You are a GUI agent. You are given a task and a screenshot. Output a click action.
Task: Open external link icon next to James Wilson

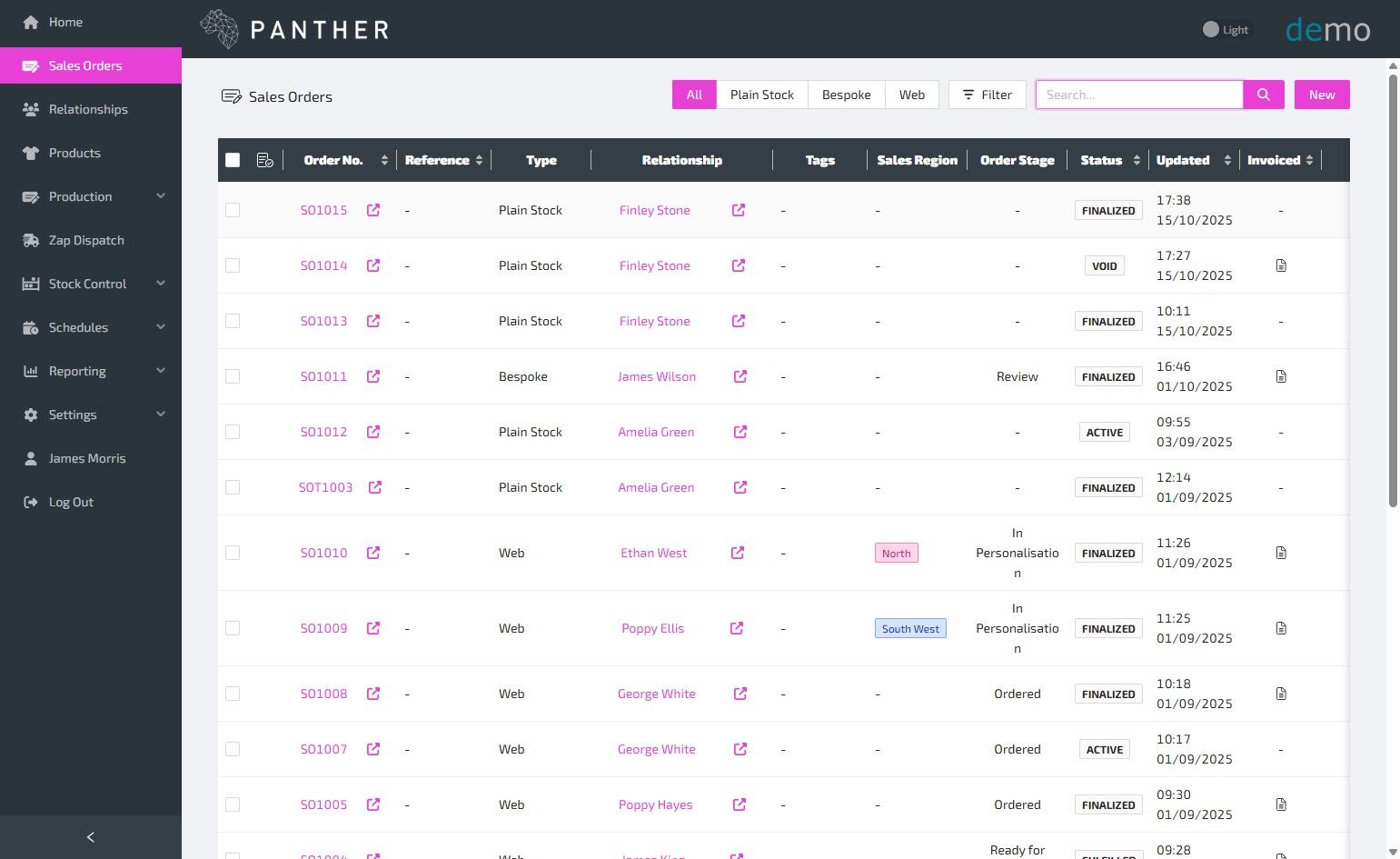[x=740, y=376]
